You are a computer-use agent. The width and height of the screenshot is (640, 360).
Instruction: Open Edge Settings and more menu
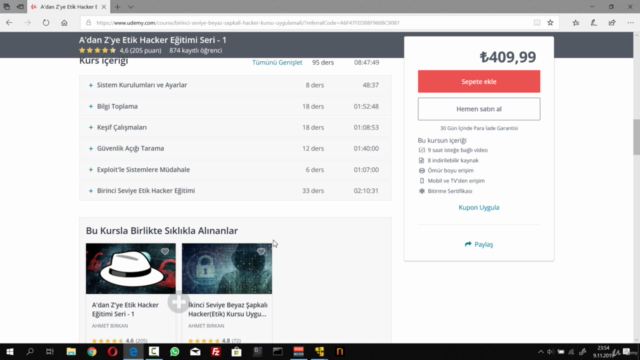pos(630,23)
